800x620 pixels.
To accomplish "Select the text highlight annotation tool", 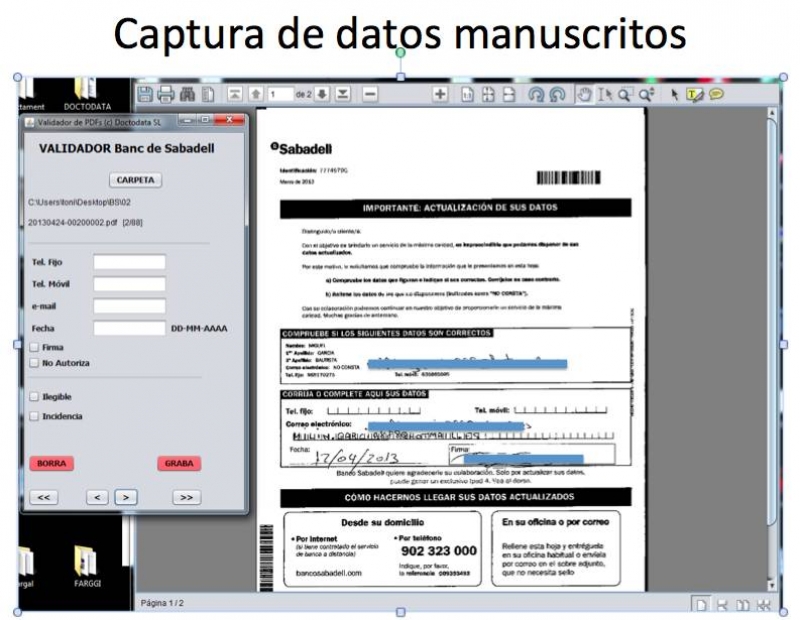I will click(694, 94).
